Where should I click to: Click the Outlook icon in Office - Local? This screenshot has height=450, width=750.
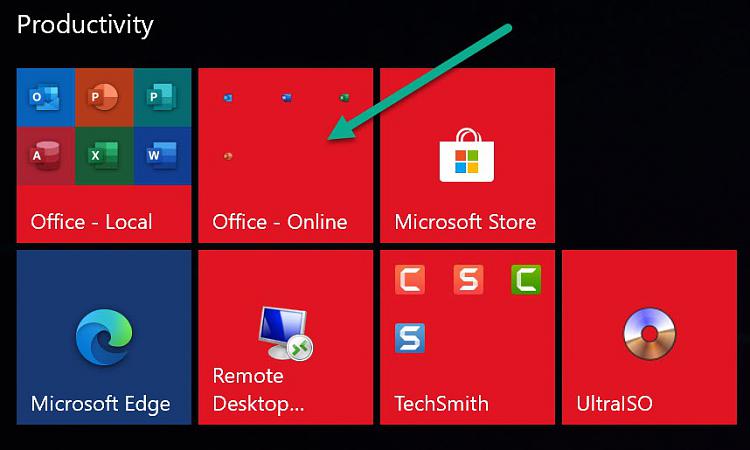point(46,97)
